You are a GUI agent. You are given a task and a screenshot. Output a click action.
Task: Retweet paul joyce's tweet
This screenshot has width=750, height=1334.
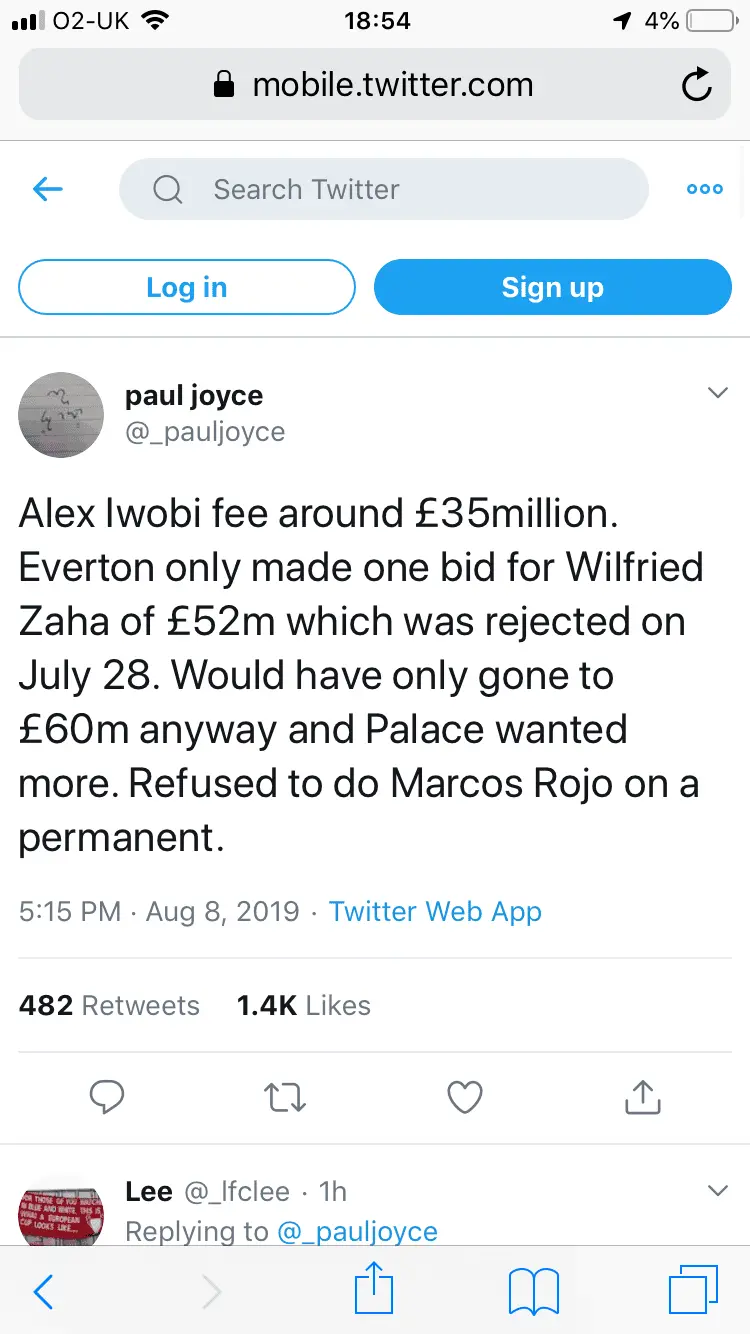pyautogui.click(x=285, y=1098)
